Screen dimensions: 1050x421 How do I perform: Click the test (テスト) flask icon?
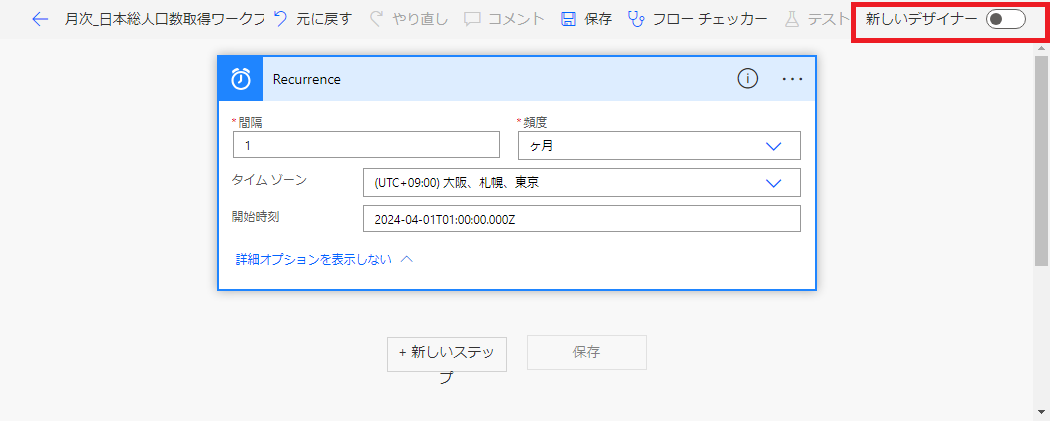pos(792,19)
